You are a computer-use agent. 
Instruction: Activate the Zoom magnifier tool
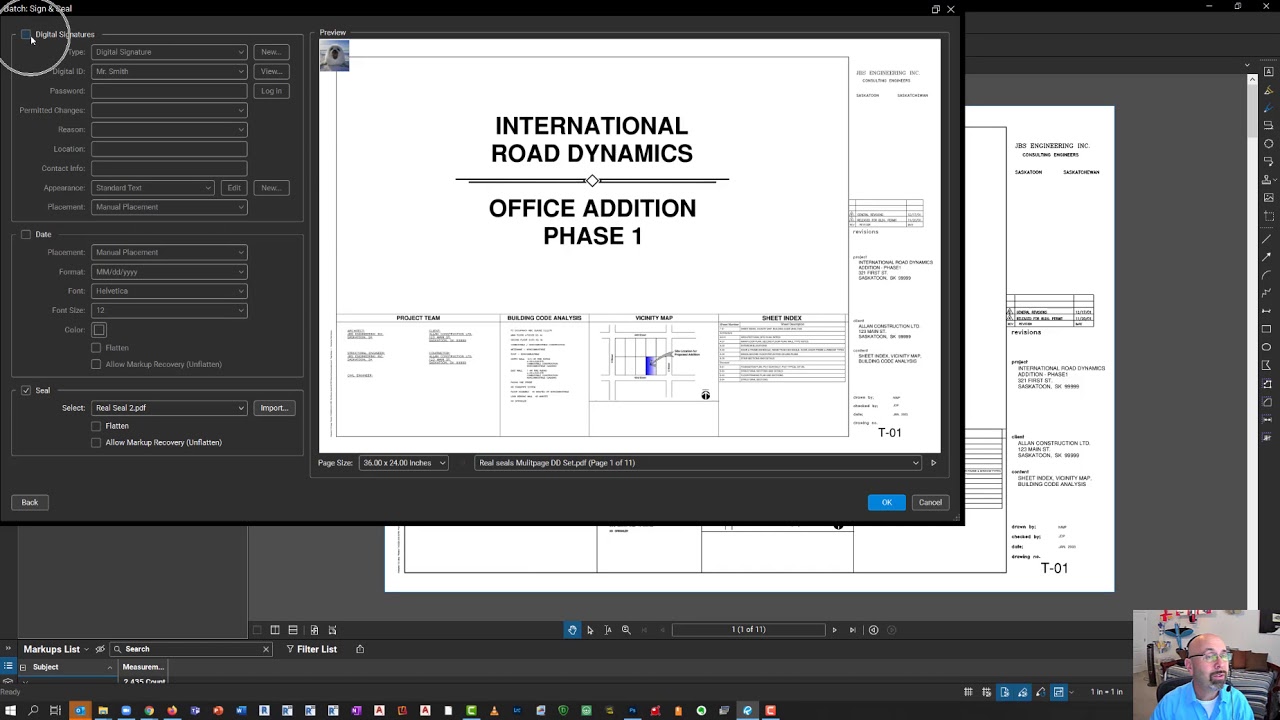click(x=626, y=630)
